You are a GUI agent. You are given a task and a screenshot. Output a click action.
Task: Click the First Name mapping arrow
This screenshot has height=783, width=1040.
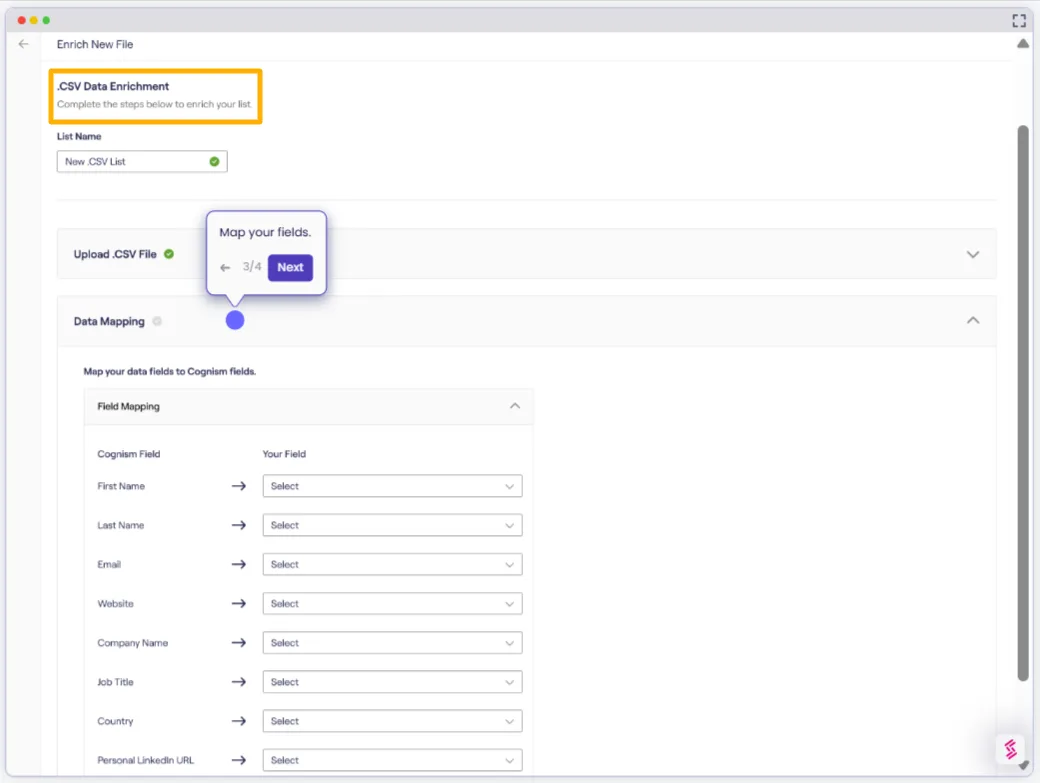pyautogui.click(x=239, y=486)
